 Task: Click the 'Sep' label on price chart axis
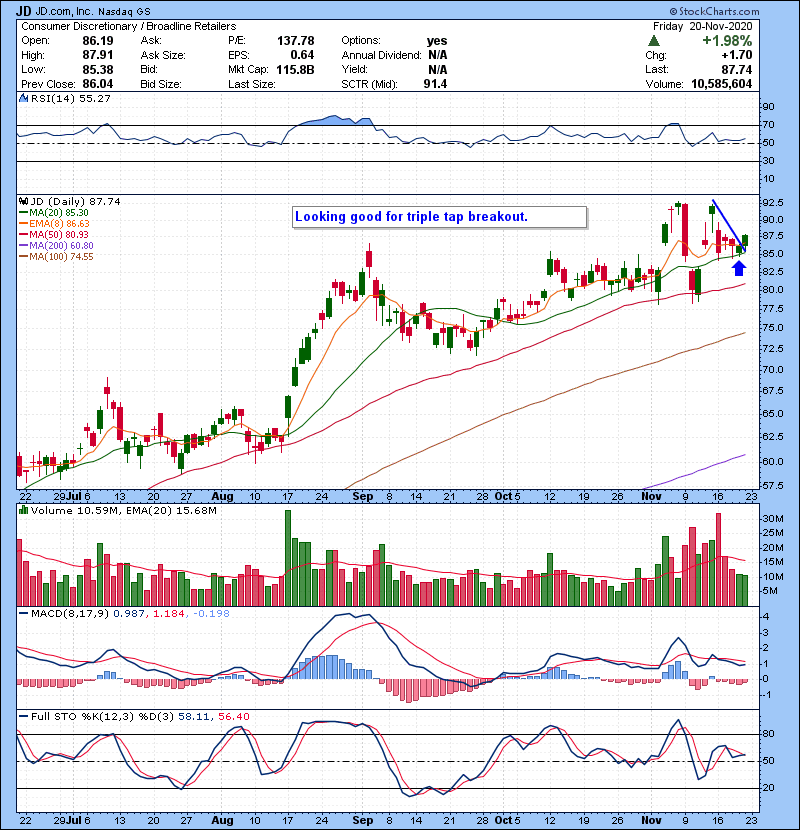[x=363, y=497]
